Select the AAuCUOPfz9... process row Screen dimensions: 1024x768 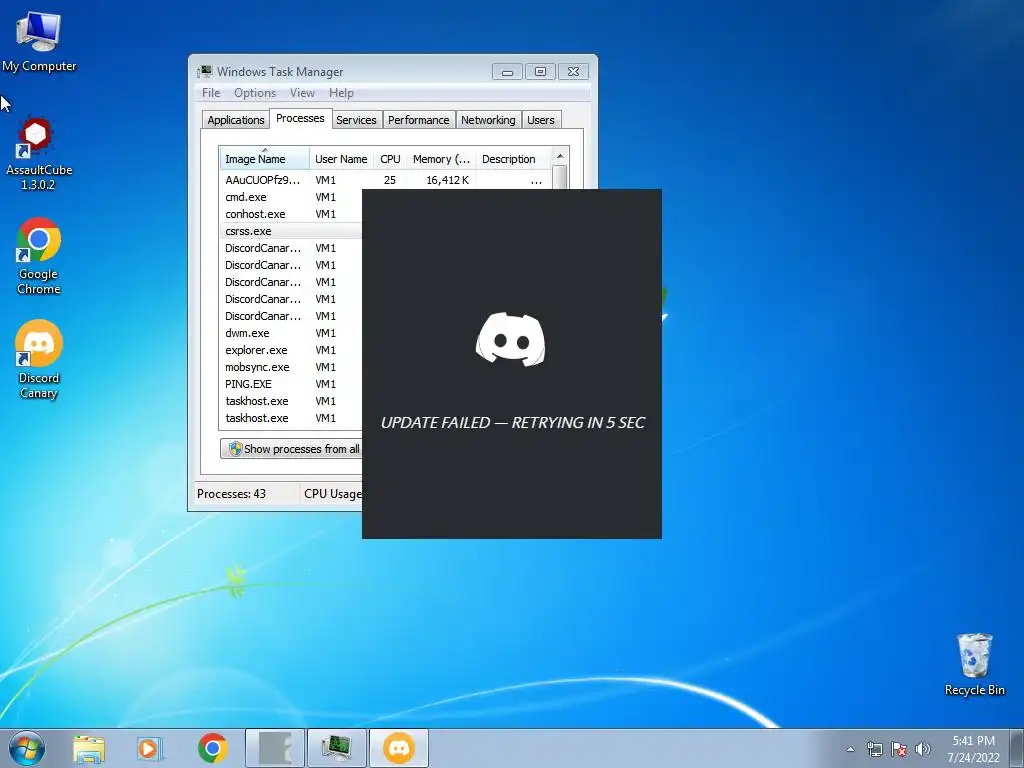click(385, 180)
